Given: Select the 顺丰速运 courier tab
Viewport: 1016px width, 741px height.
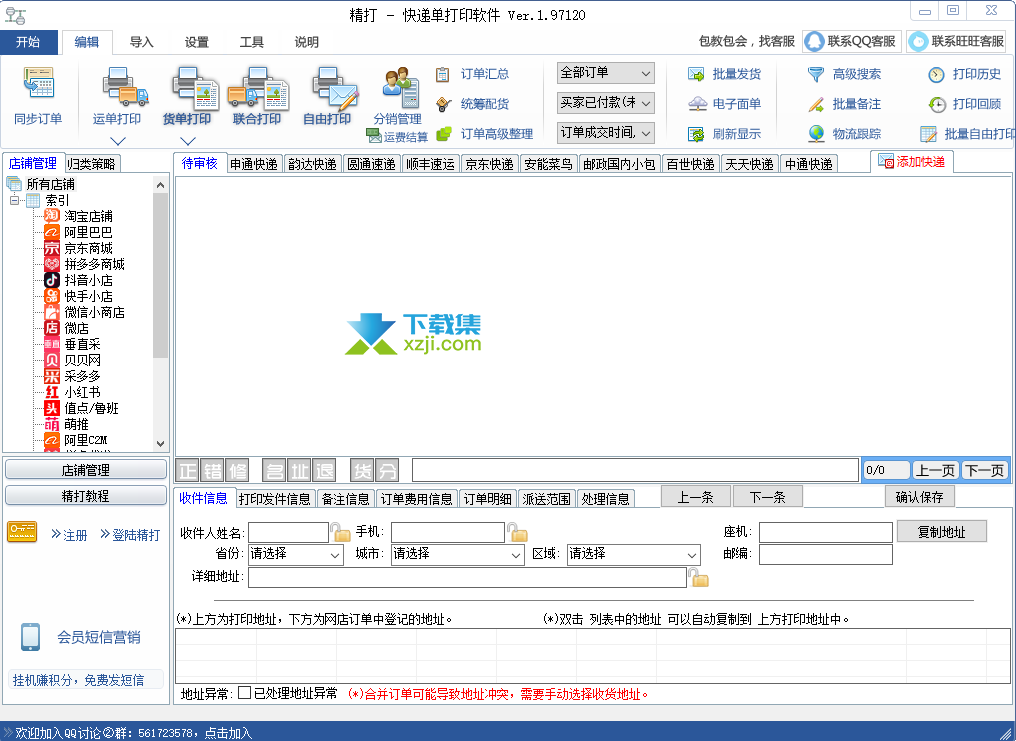Looking at the screenshot, I should tap(430, 164).
